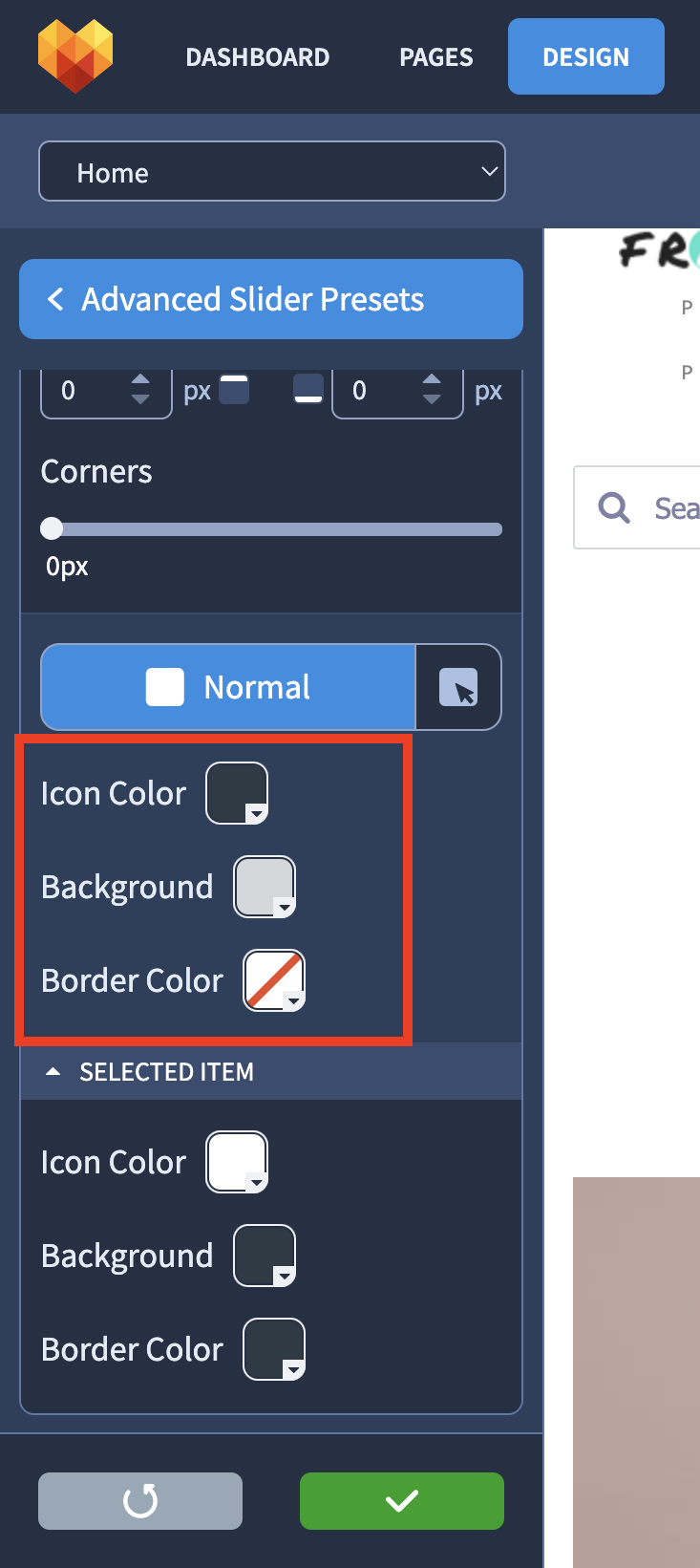Open the normal Border Color swatch
Image resolution: width=700 pixels, height=1568 pixels.
point(274,979)
